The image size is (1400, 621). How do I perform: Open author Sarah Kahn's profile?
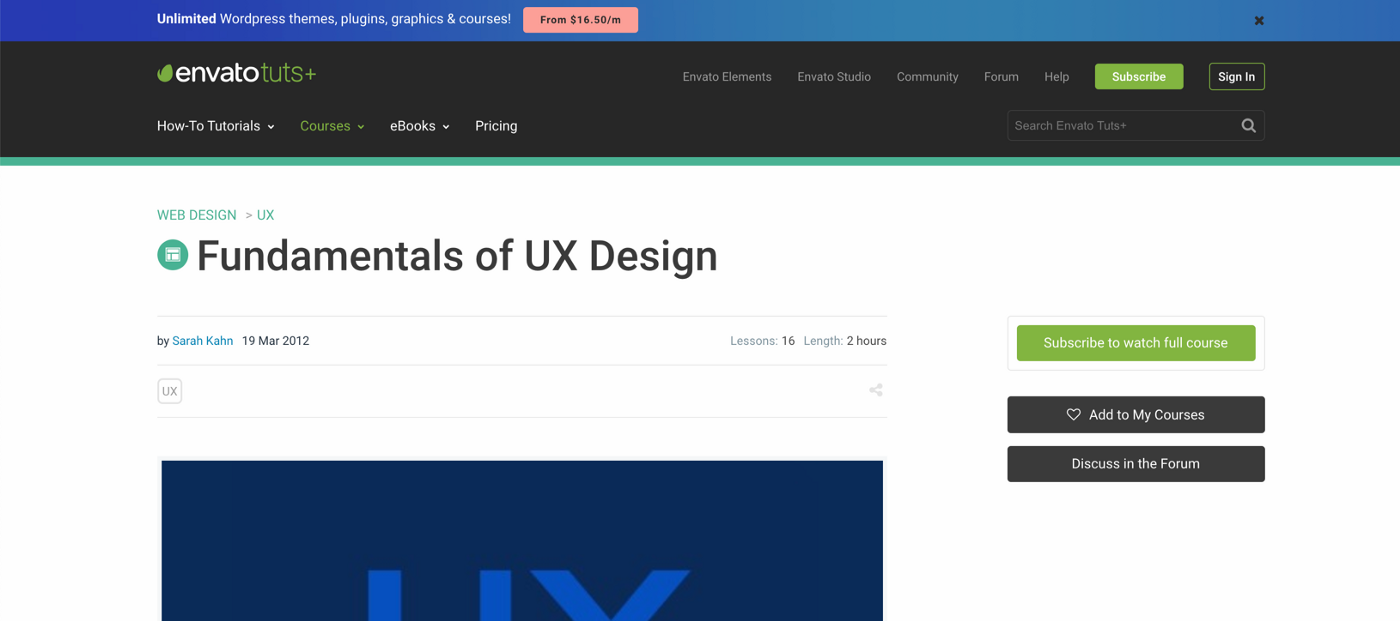(x=203, y=341)
